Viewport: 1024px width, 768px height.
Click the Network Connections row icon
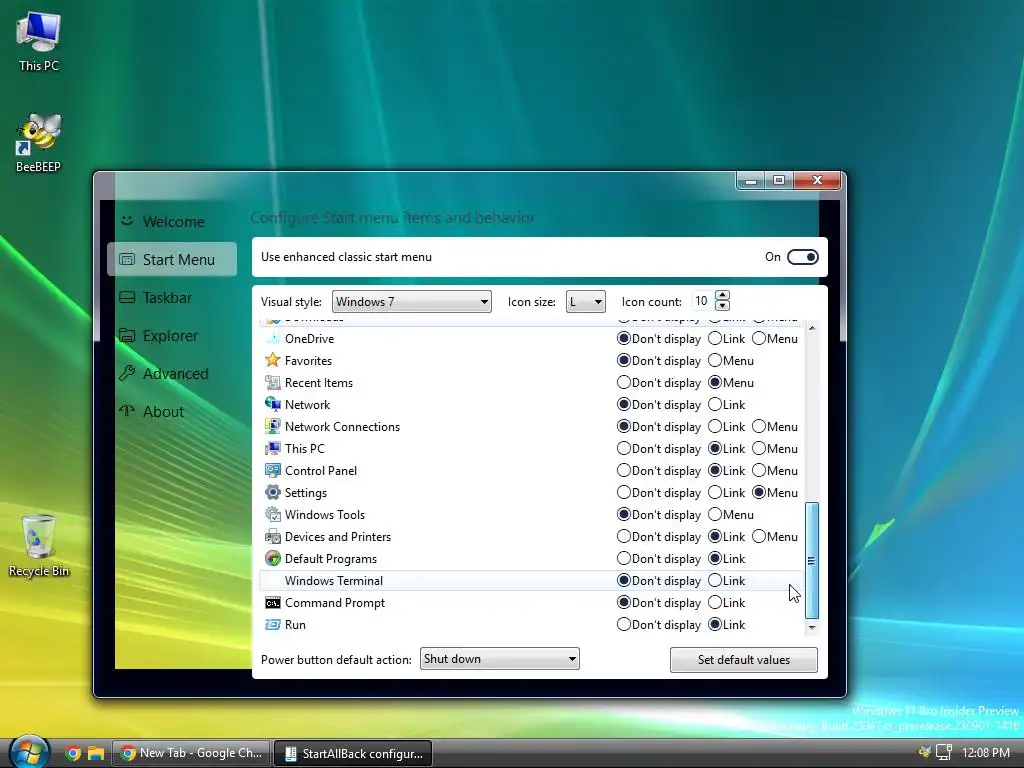[272, 426]
